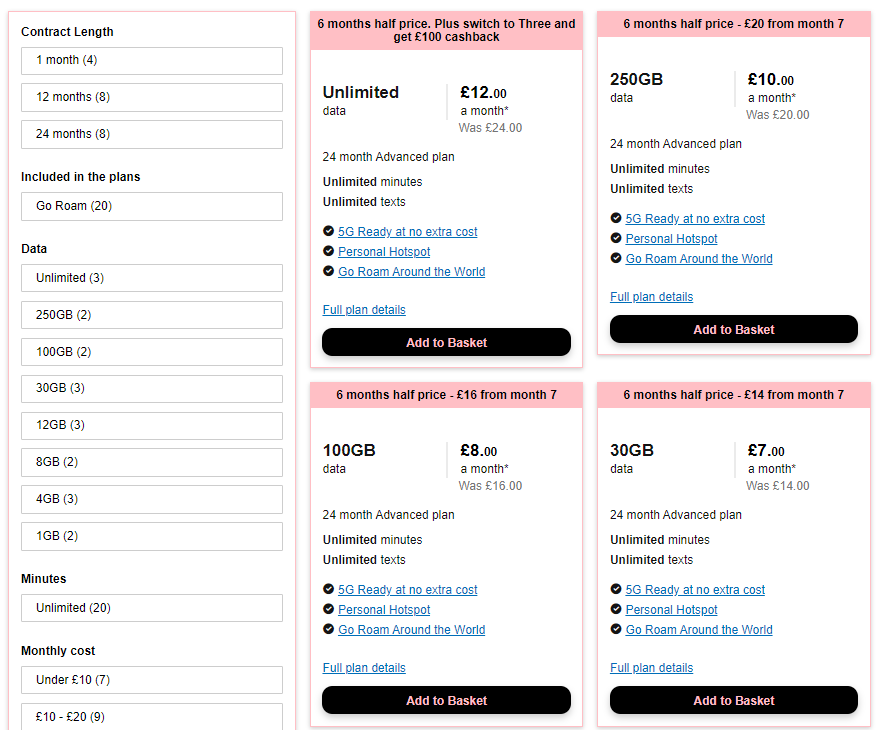Toggle the Go Roam plan filter
The image size is (879, 730).
point(152,206)
